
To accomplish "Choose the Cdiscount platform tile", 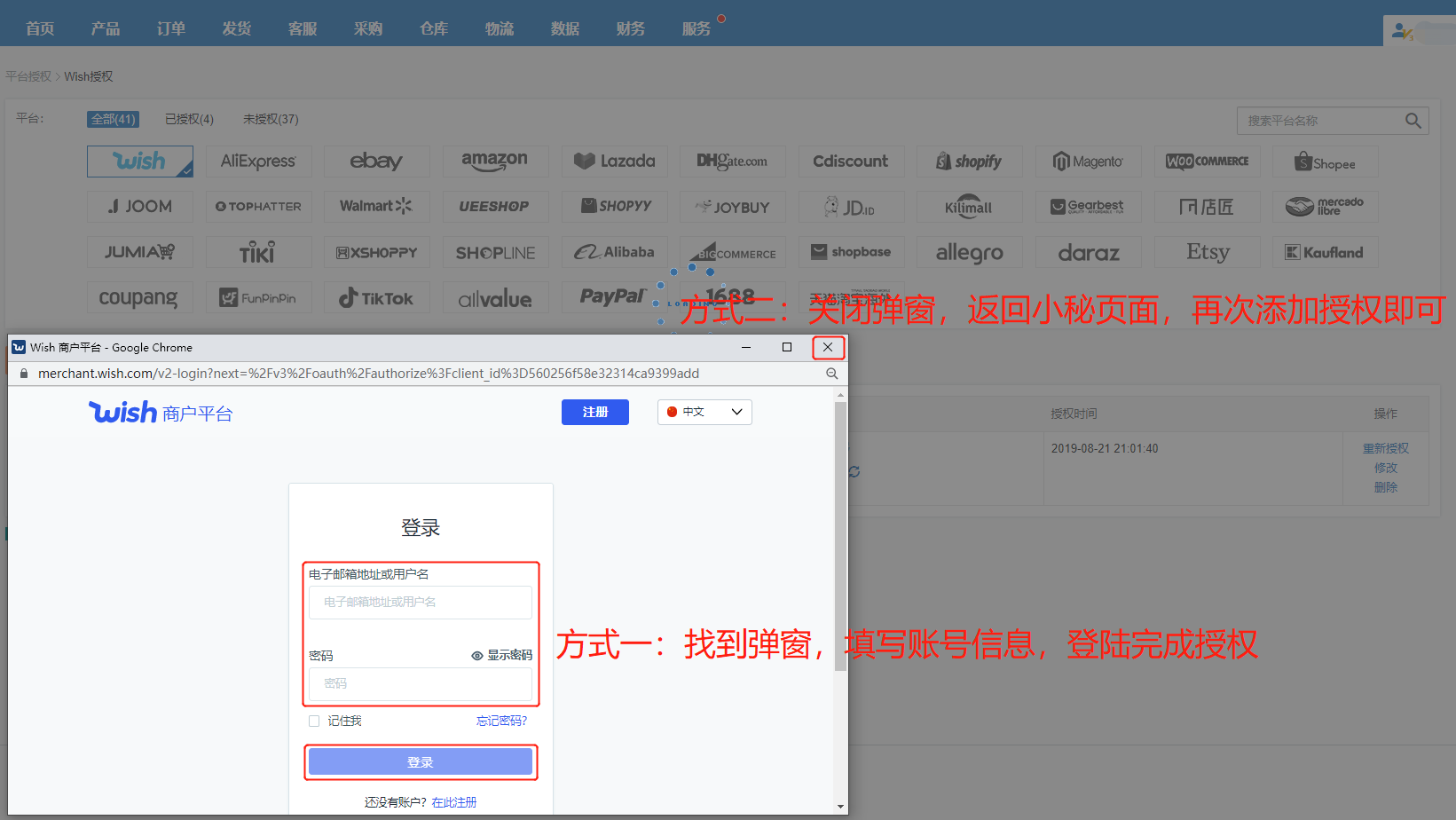I will coord(851,162).
